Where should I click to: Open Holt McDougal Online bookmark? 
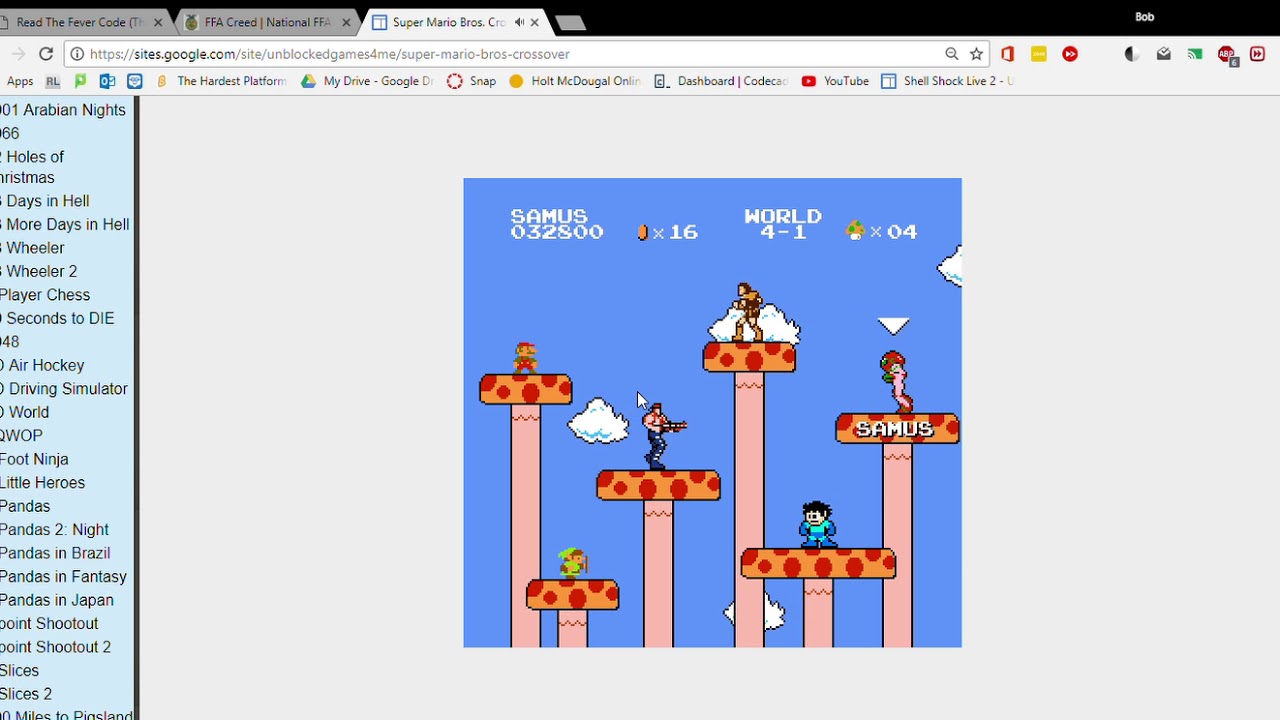tap(575, 81)
